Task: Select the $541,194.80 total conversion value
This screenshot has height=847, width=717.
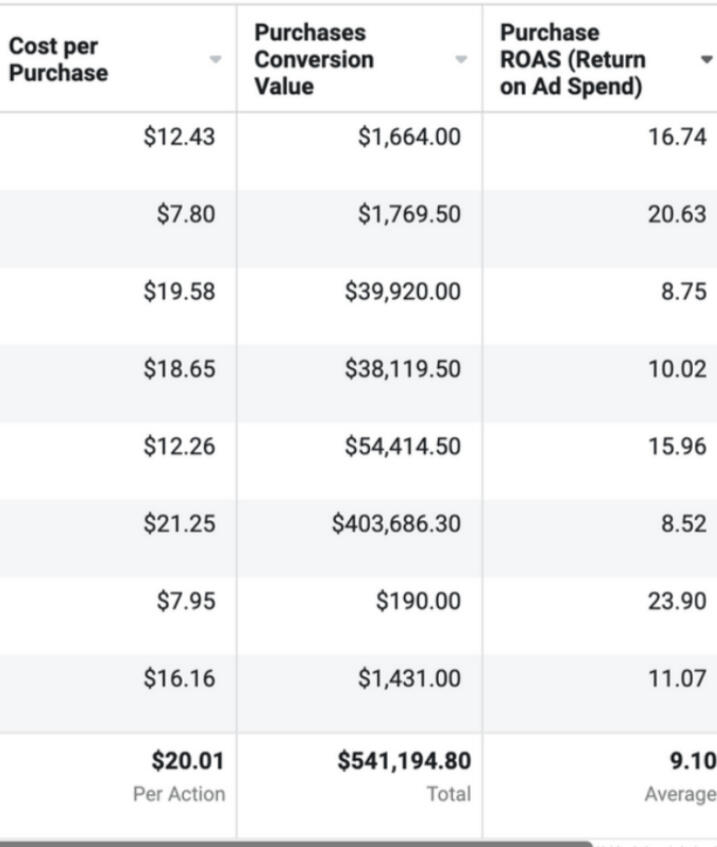Action: click(x=404, y=762)
